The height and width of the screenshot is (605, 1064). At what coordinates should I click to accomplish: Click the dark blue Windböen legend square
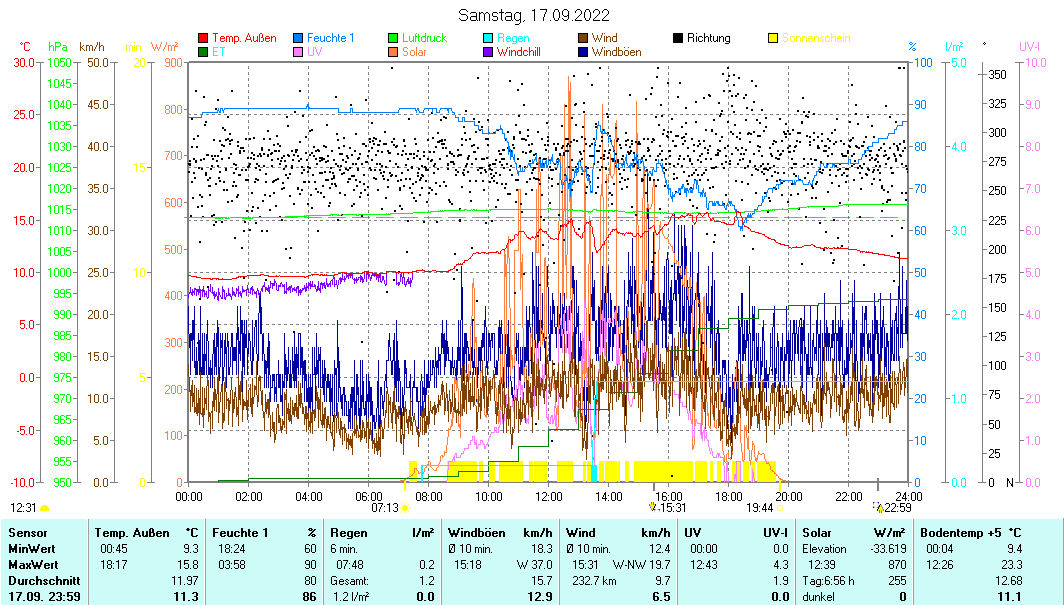tap(583, 52)
